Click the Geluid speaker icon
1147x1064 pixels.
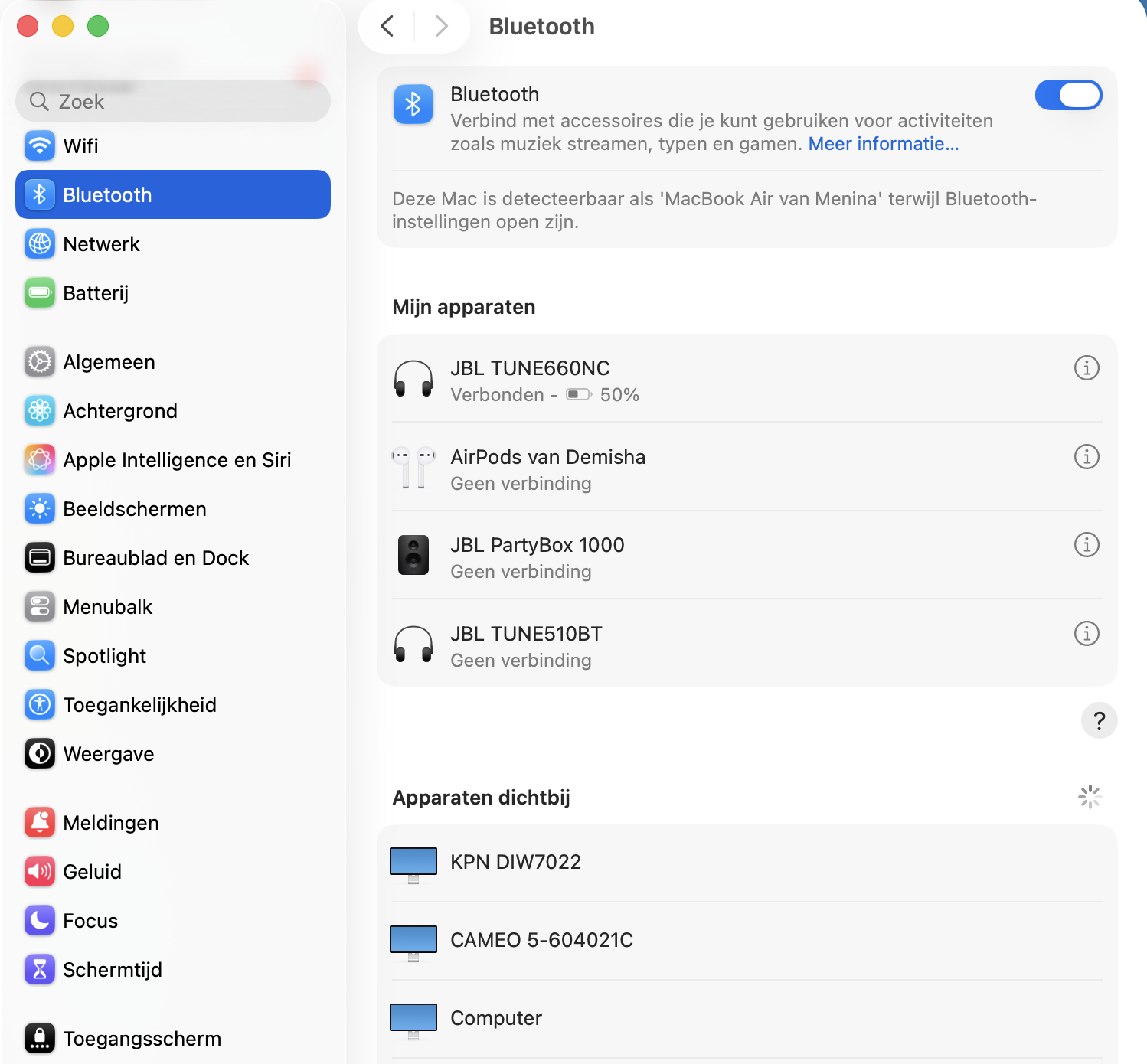coord(39,871)
